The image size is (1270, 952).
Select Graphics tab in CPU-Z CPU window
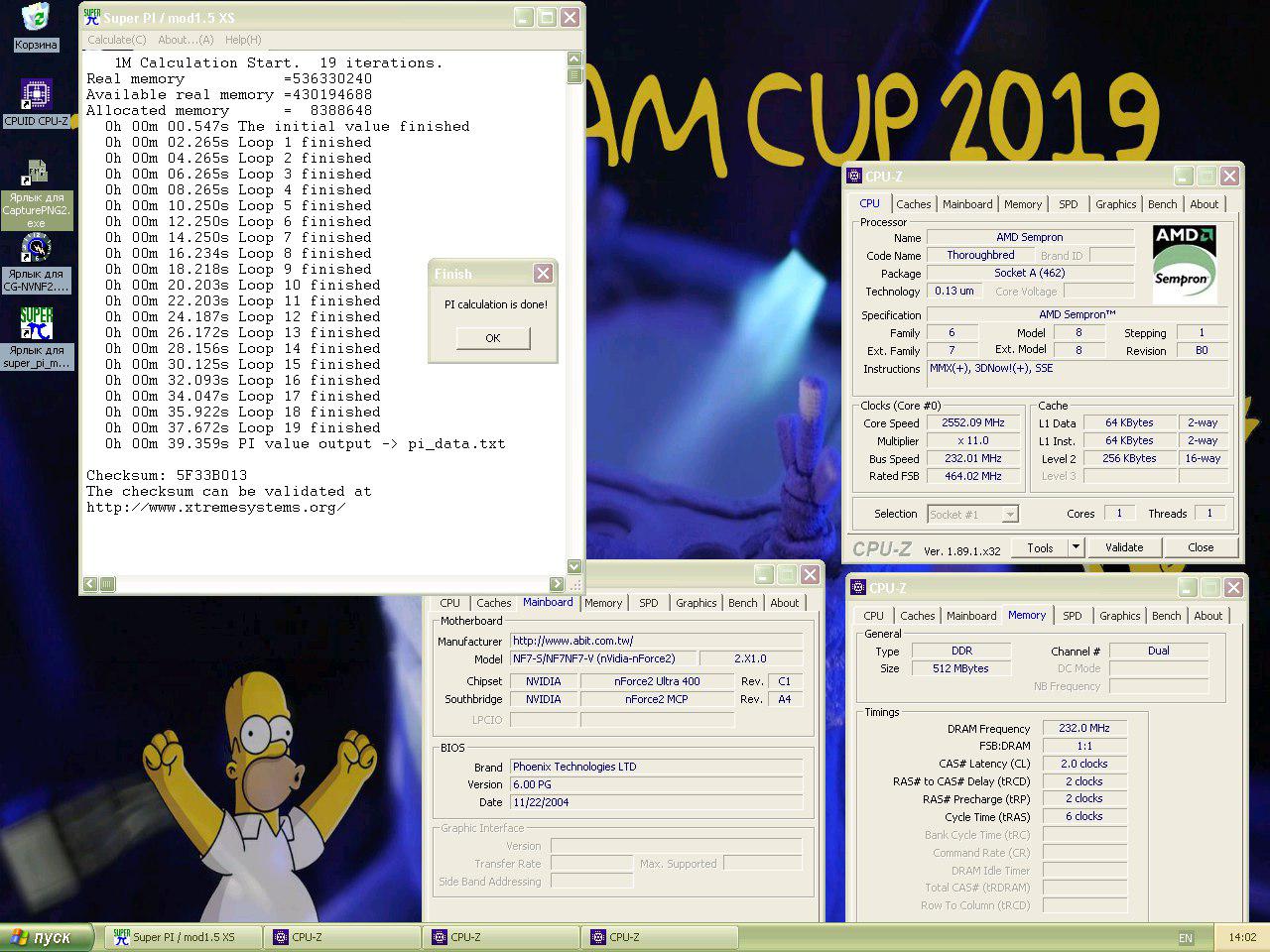1116,204
